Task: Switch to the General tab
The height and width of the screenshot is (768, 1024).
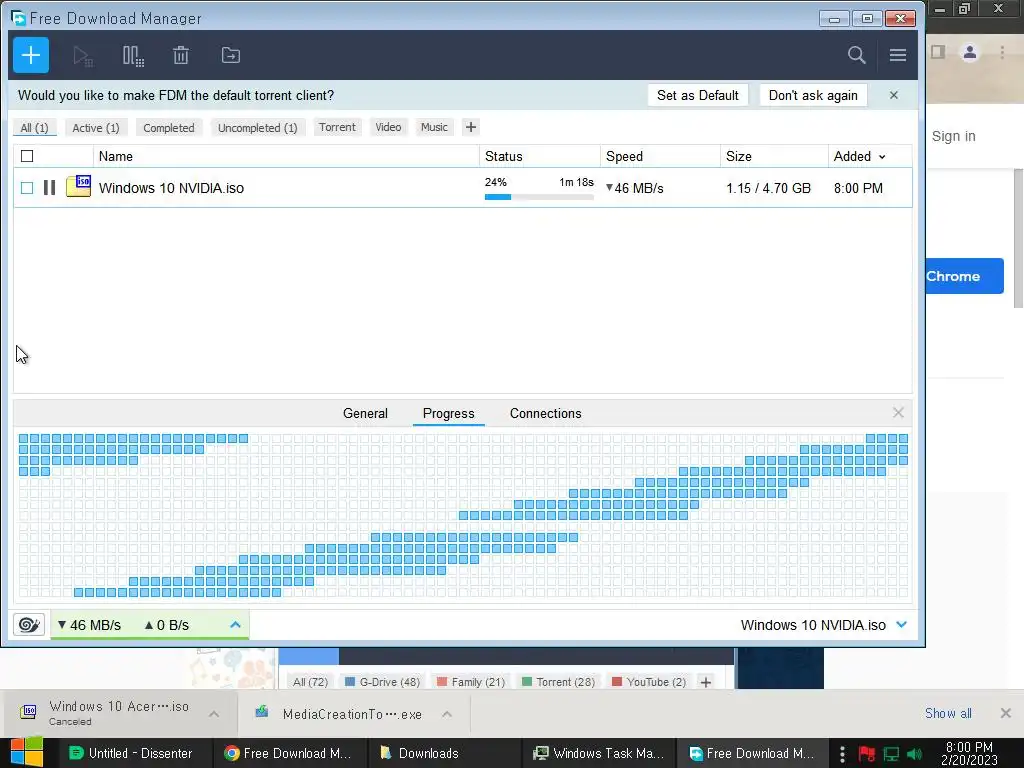Action: click(x=365, y=413)
